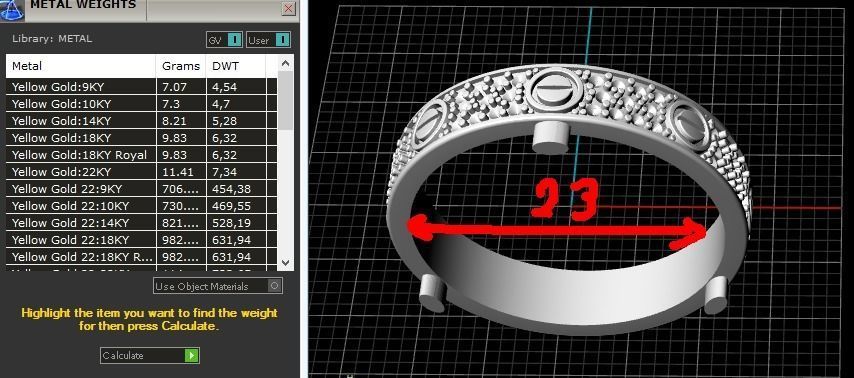Click the 454,38 DWT value
Viewport: 854px width, 378px height.
pos(231,189)
